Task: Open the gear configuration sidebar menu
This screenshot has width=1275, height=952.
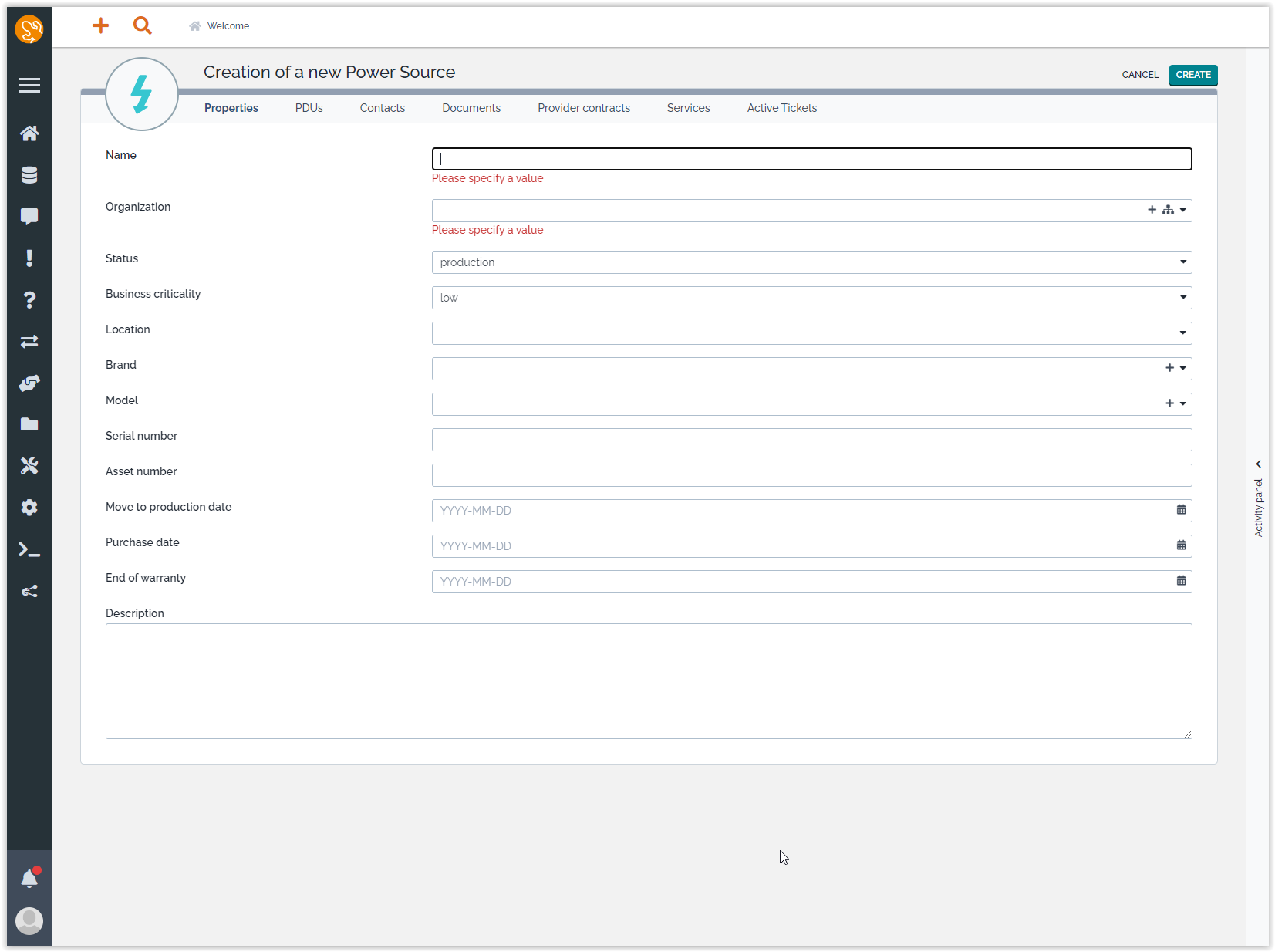Action: 29,508
